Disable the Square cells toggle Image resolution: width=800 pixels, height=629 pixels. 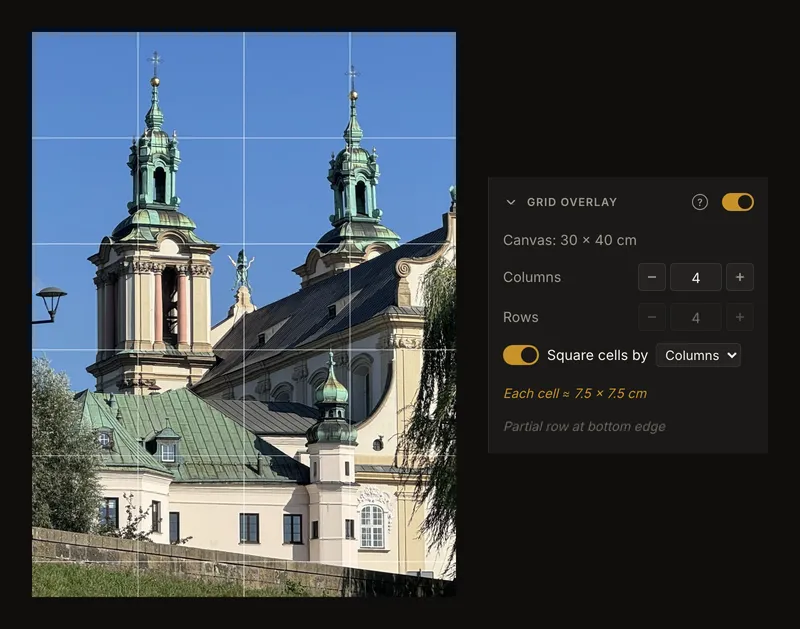pyautogui.click(x=520, y=355)
